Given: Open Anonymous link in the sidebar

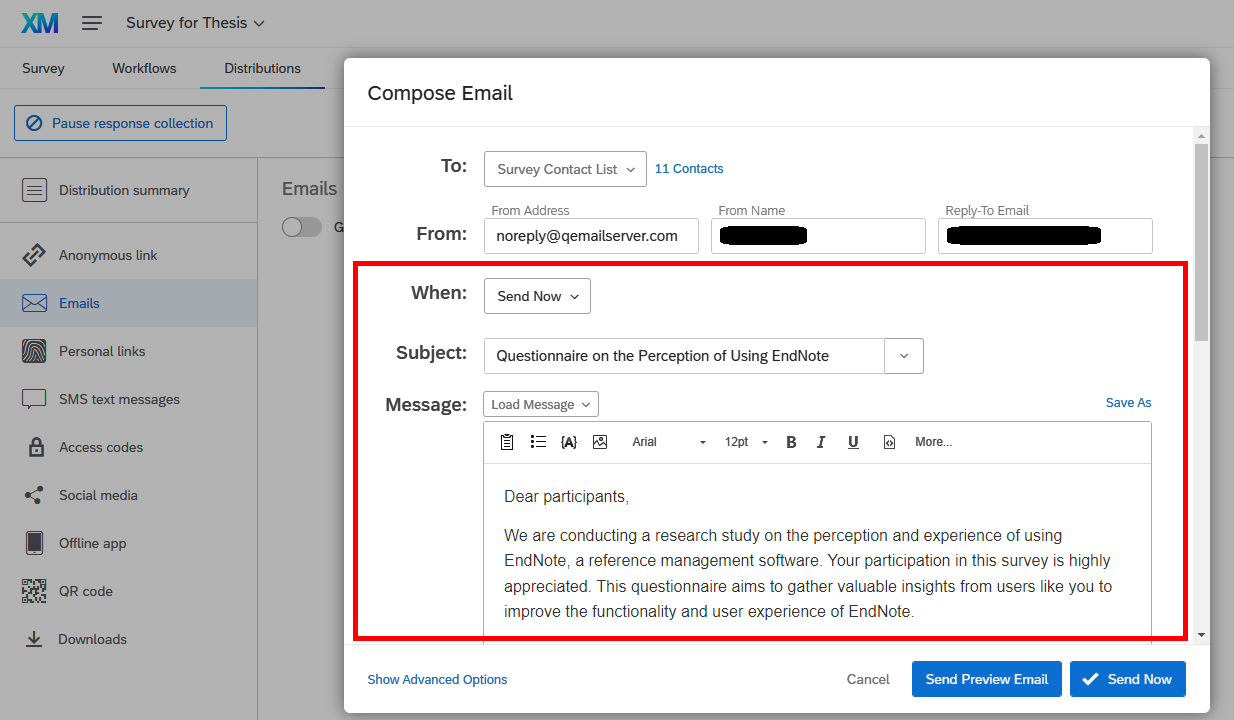Looking at the screenshot, I should 108,255.
